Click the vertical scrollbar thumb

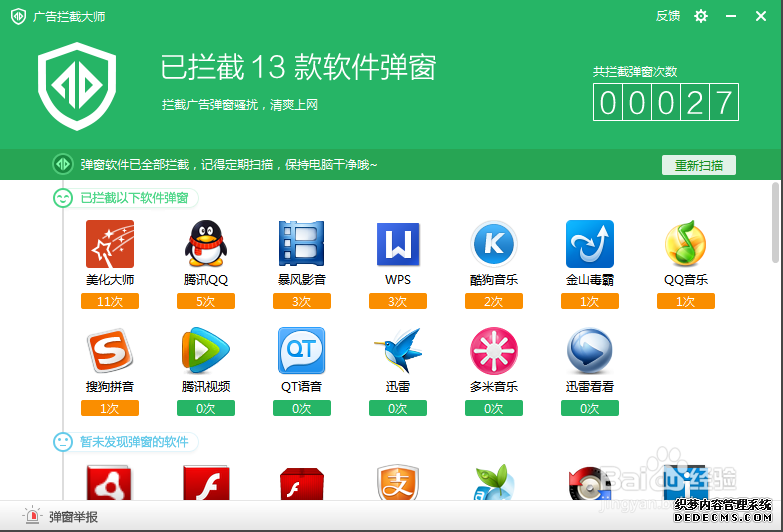(775, 222)
